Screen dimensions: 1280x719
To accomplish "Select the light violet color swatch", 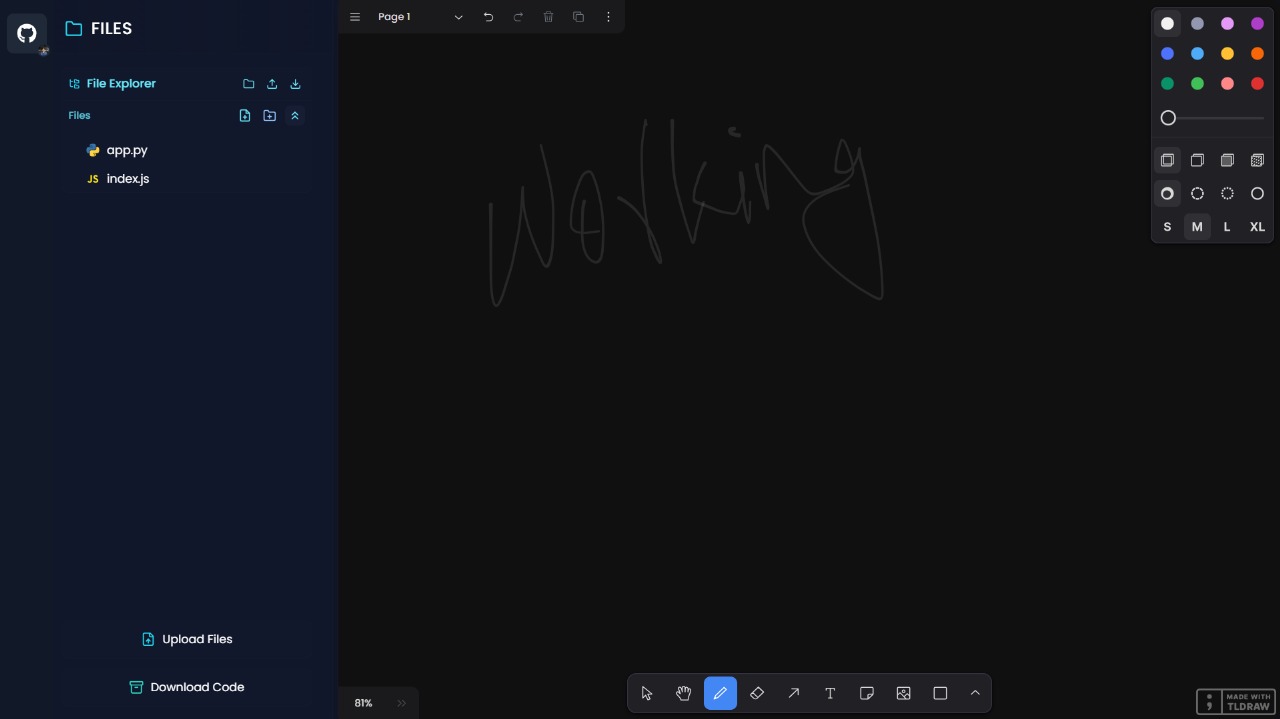I will pyautogui.click(x=1227, y=24).
